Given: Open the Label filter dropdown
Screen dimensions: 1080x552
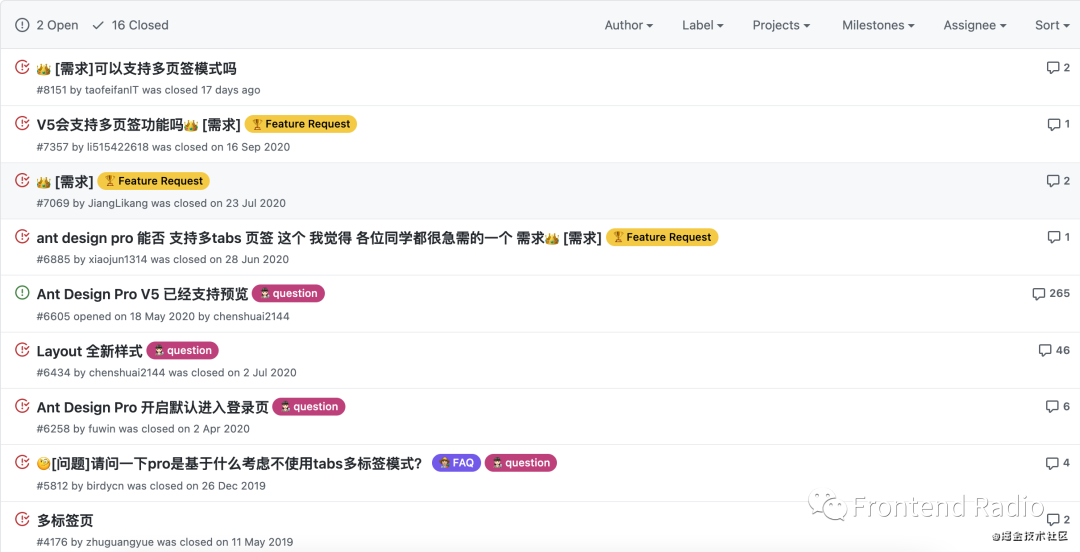Looking at the screenshot, I should point(703,25).
